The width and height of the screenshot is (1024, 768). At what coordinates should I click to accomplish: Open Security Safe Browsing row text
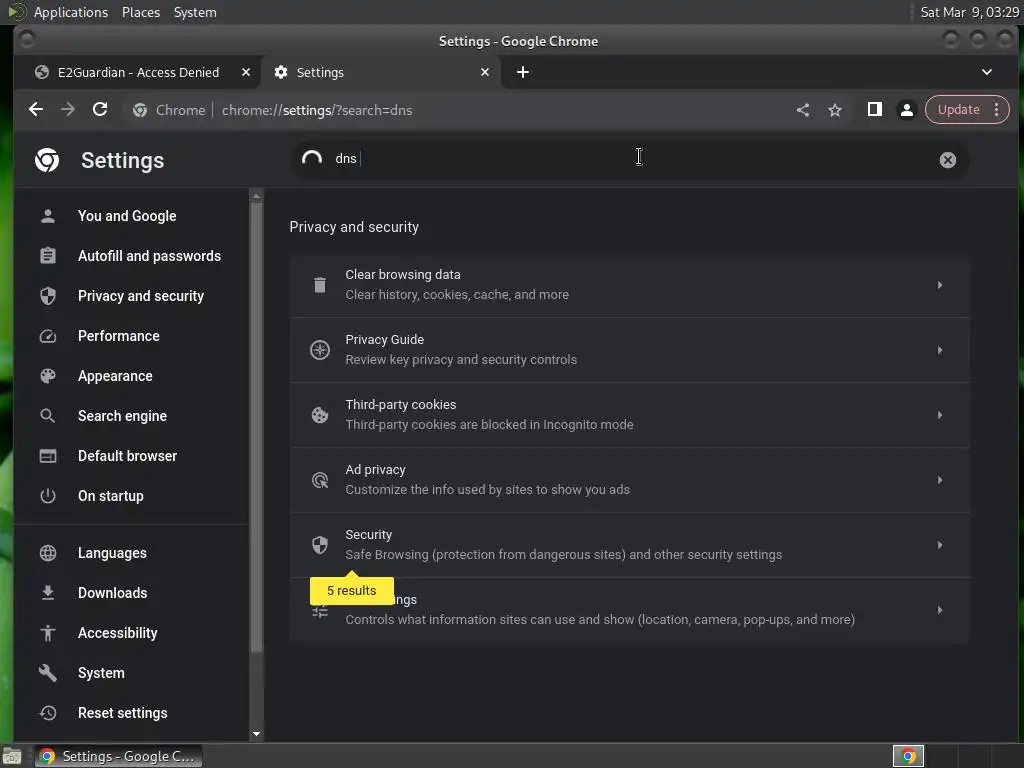[x=564, y=545]
